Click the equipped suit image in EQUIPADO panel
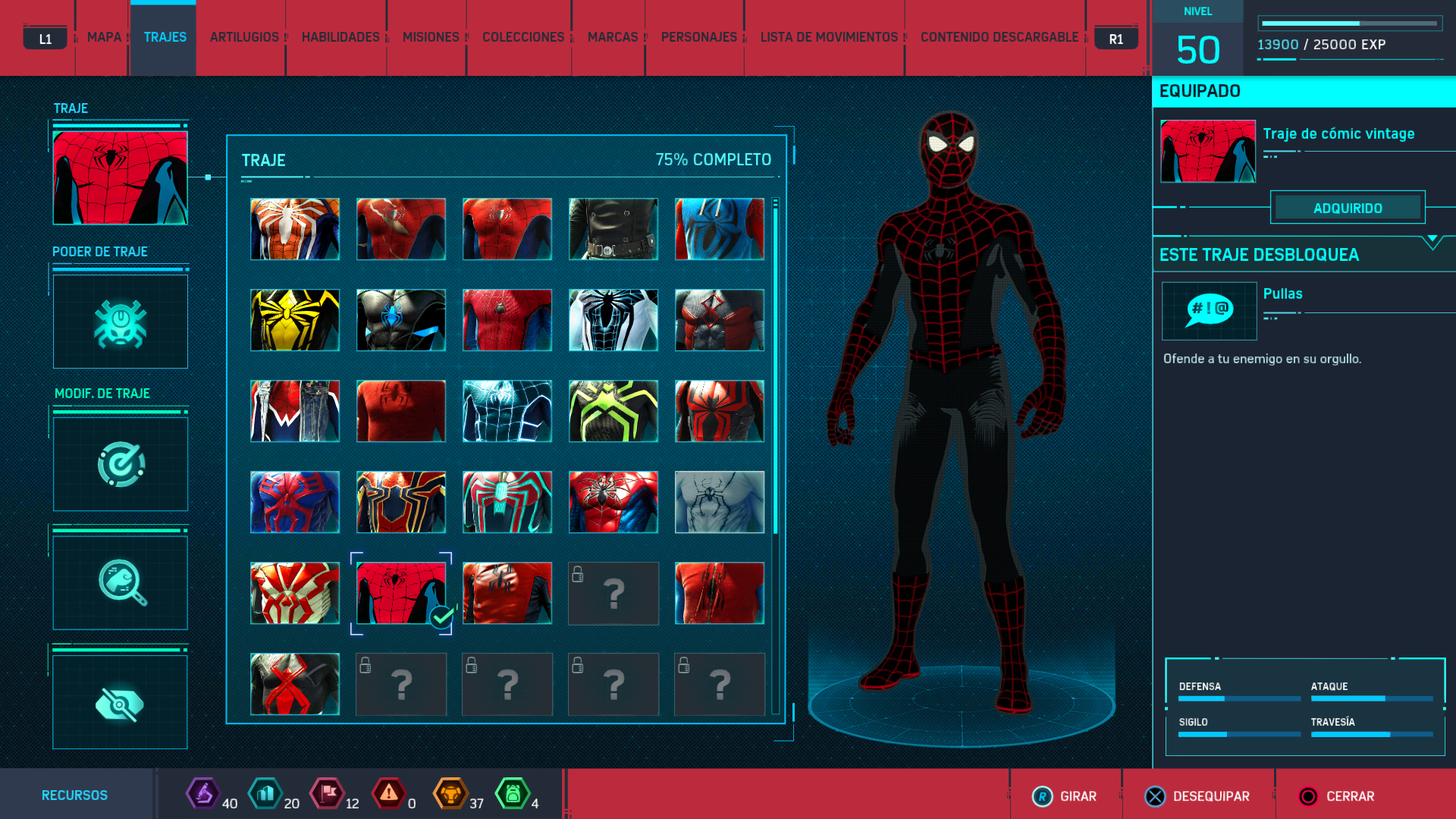 [1208, 151]
